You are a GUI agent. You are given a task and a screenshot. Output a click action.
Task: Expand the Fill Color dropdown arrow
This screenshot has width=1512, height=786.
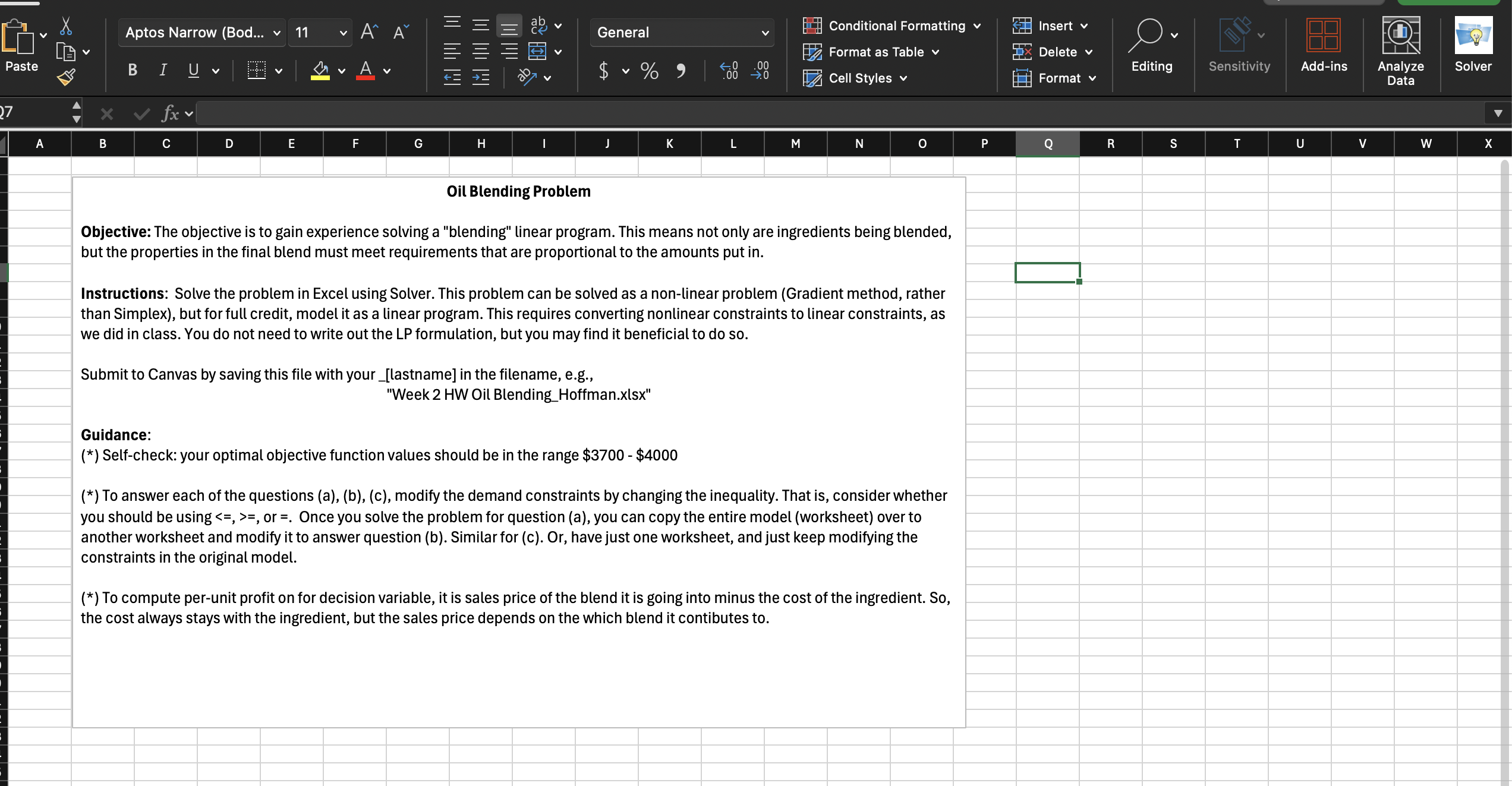coord(342,72)
